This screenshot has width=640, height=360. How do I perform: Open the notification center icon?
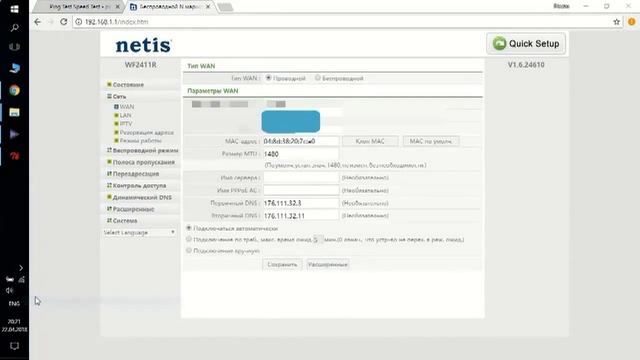coord(14,346)
